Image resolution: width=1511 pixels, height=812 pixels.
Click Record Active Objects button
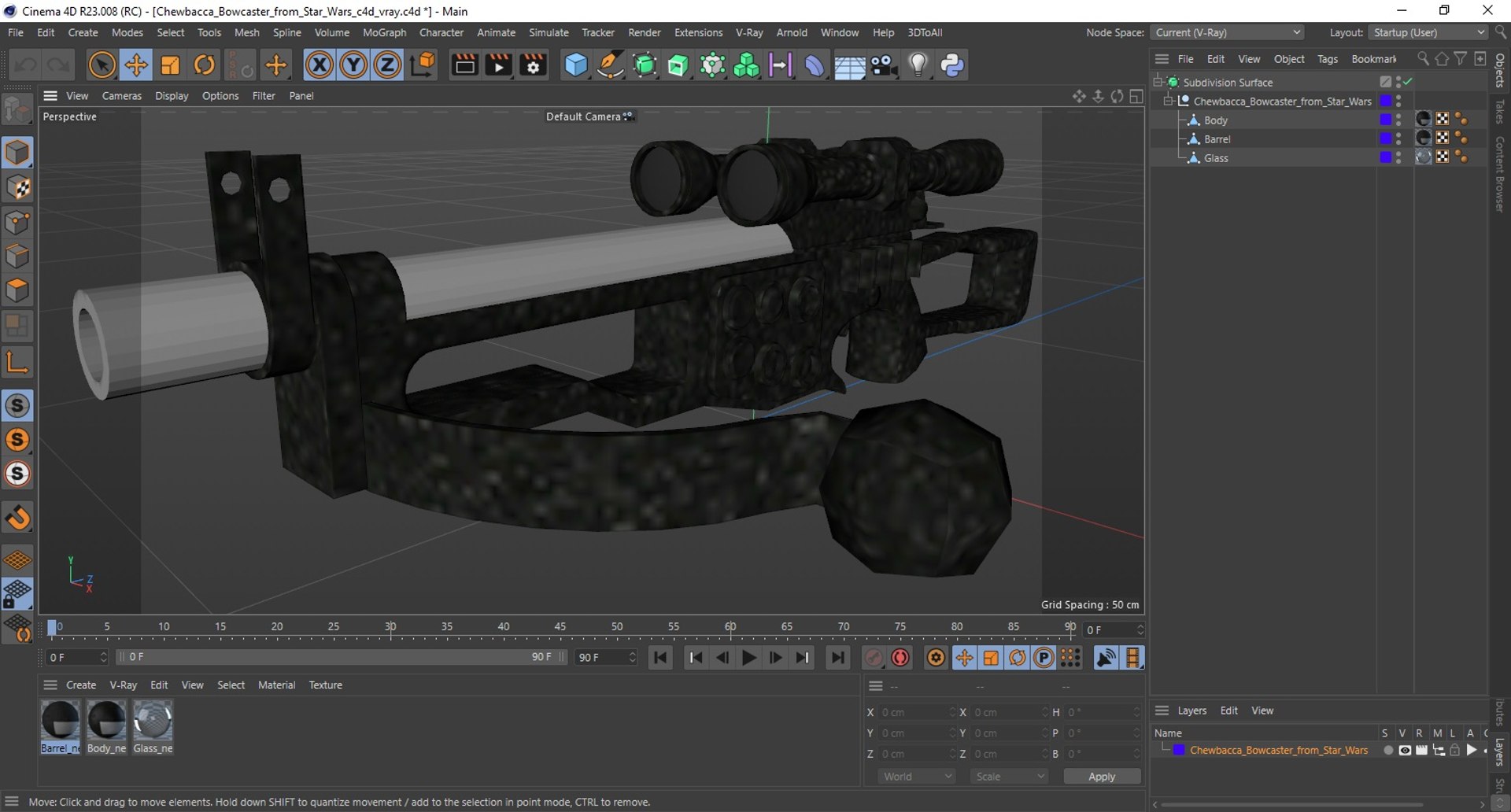874,658
